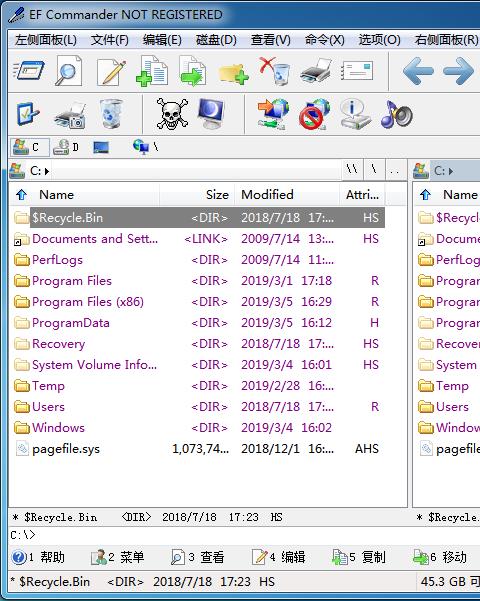
Task: Click the \\ network root button
Action: [x=352, y=170]
